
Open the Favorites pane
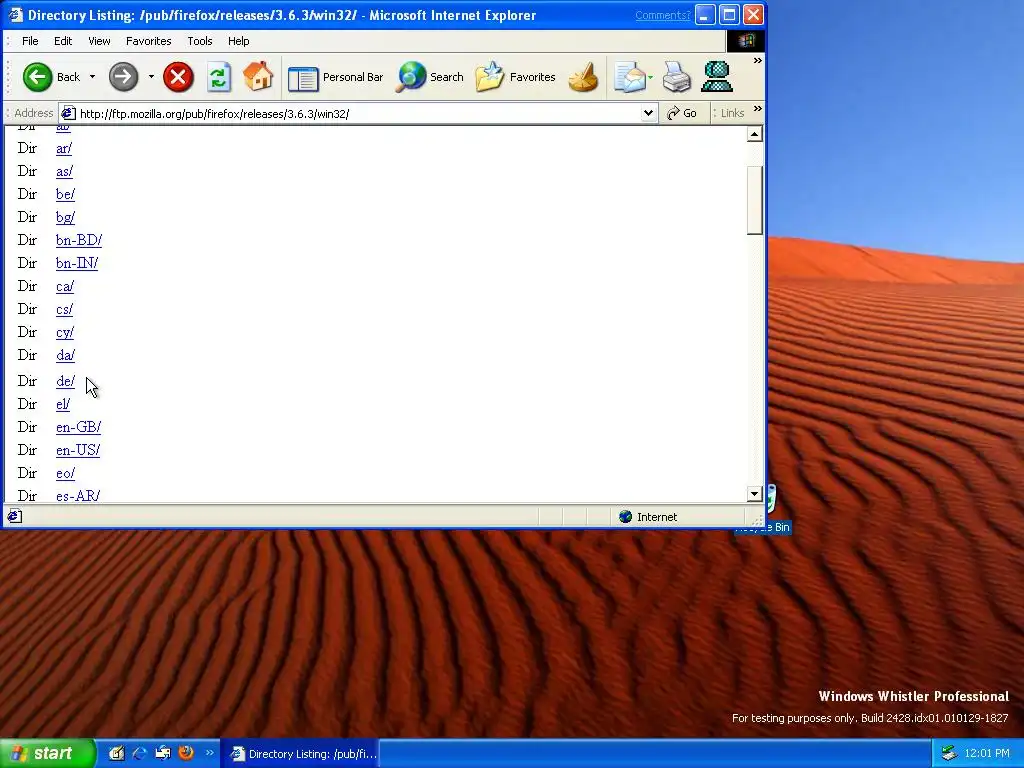[x=515, y=77]
